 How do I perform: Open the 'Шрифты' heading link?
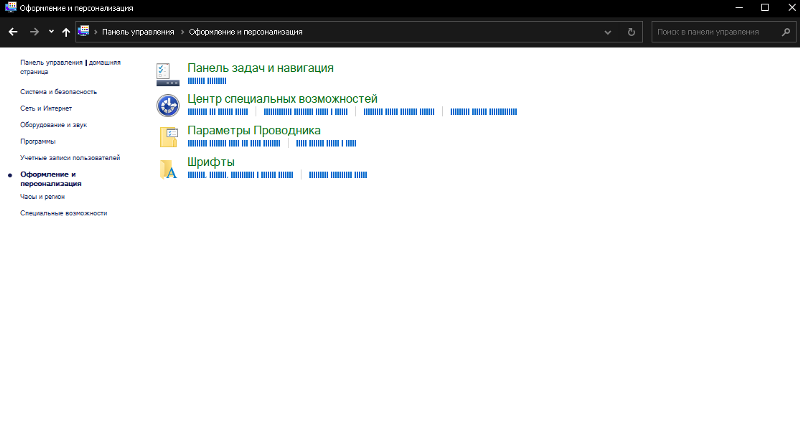coord(210,162)
